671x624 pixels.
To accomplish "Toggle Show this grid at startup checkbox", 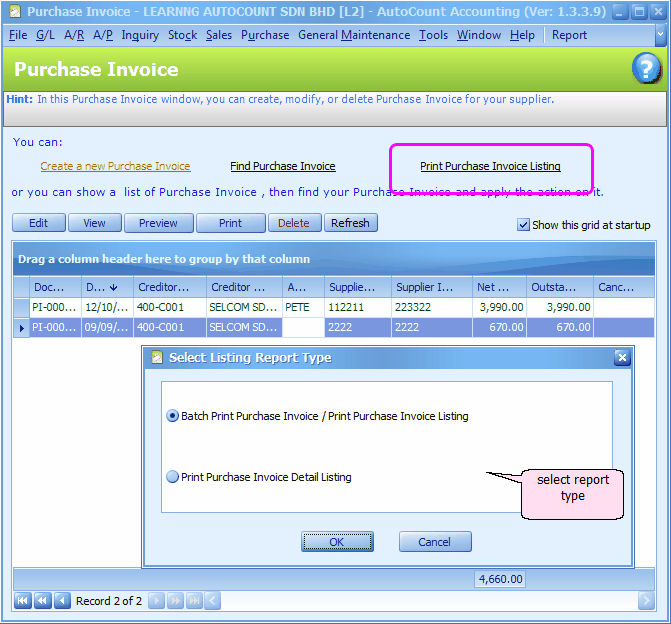I will point(523,225).
